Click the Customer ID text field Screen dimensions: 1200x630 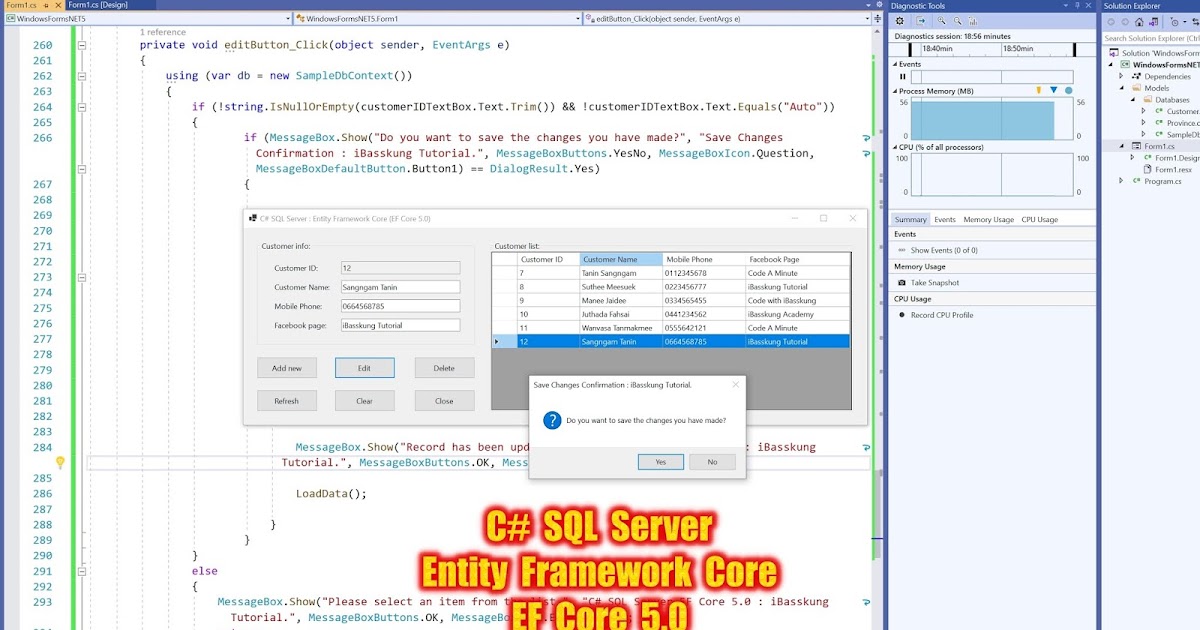(x=400, y=267)
